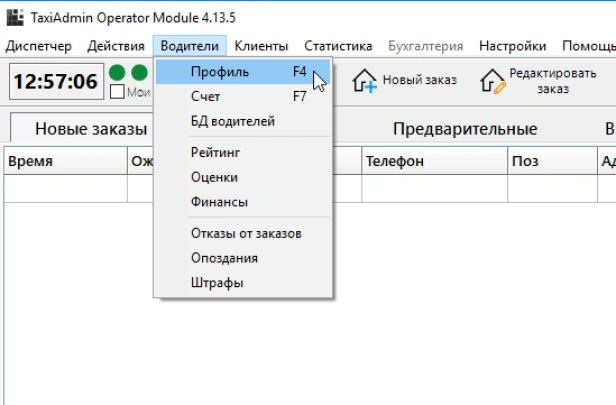Viewport: 616px width, 405px height.
Task: Select 'Профиль' from the Водители menu
Action: tap(219, 72)
